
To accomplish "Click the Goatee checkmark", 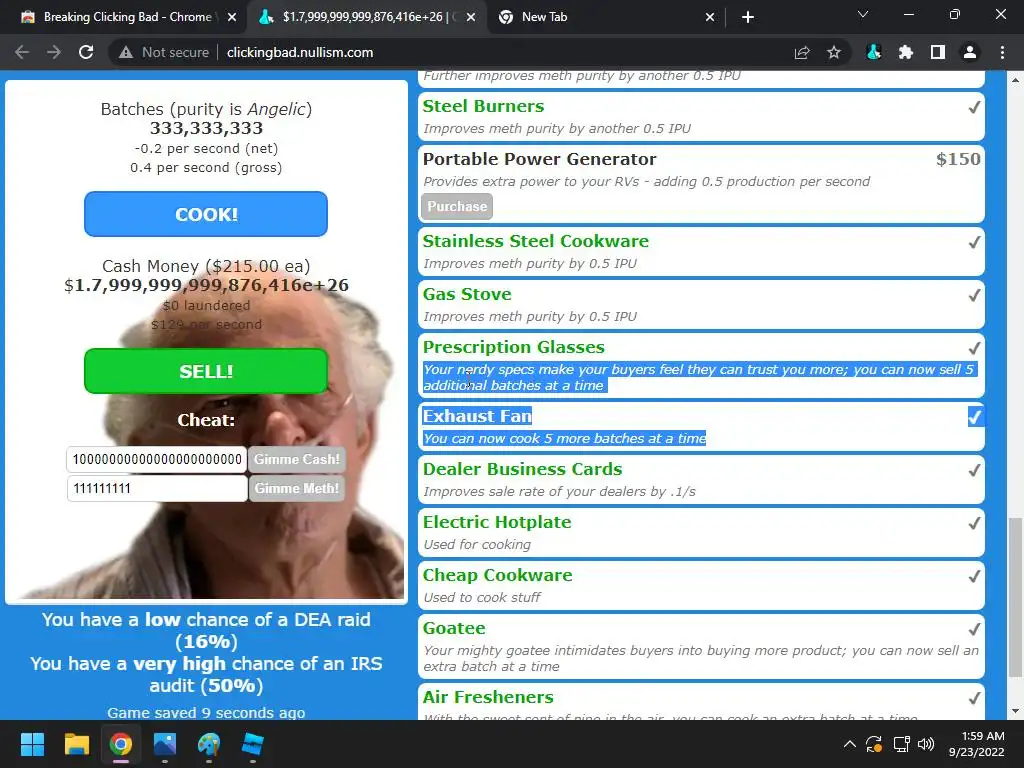I will click(x=974, y=628).
